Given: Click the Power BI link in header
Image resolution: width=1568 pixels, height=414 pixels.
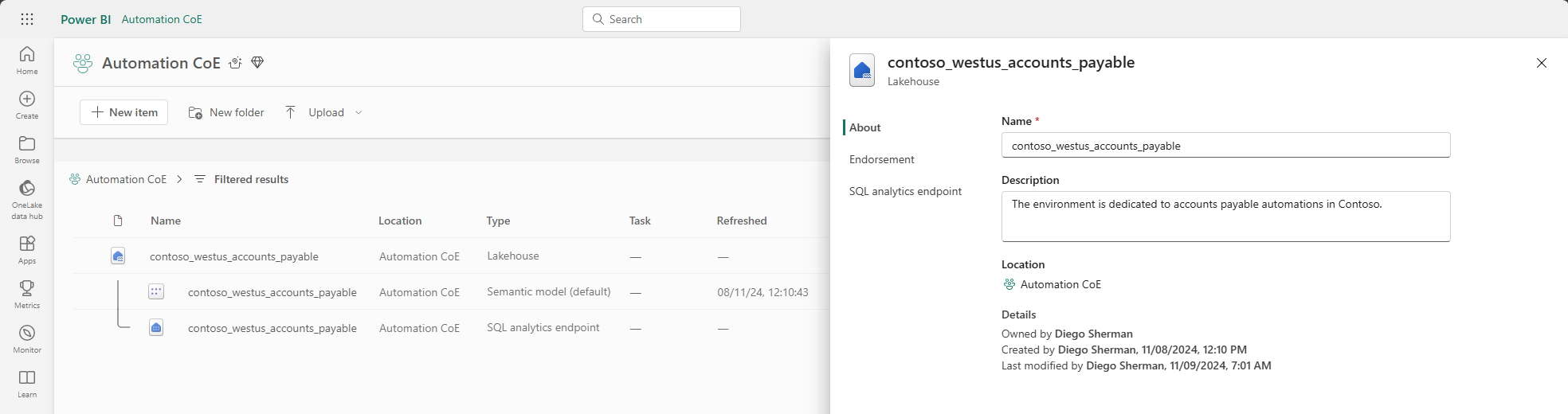Looking at the screenshot, I should pyautogui.click(x=86, y=19).
